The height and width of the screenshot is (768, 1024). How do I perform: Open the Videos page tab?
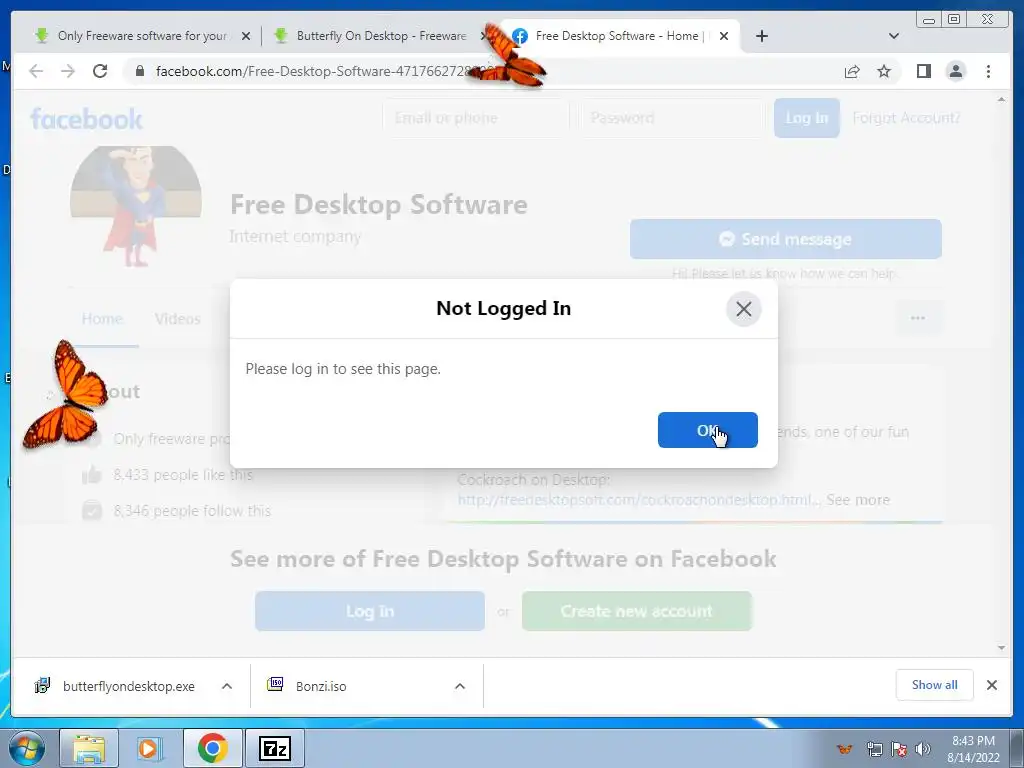click(x=178, y=319)
